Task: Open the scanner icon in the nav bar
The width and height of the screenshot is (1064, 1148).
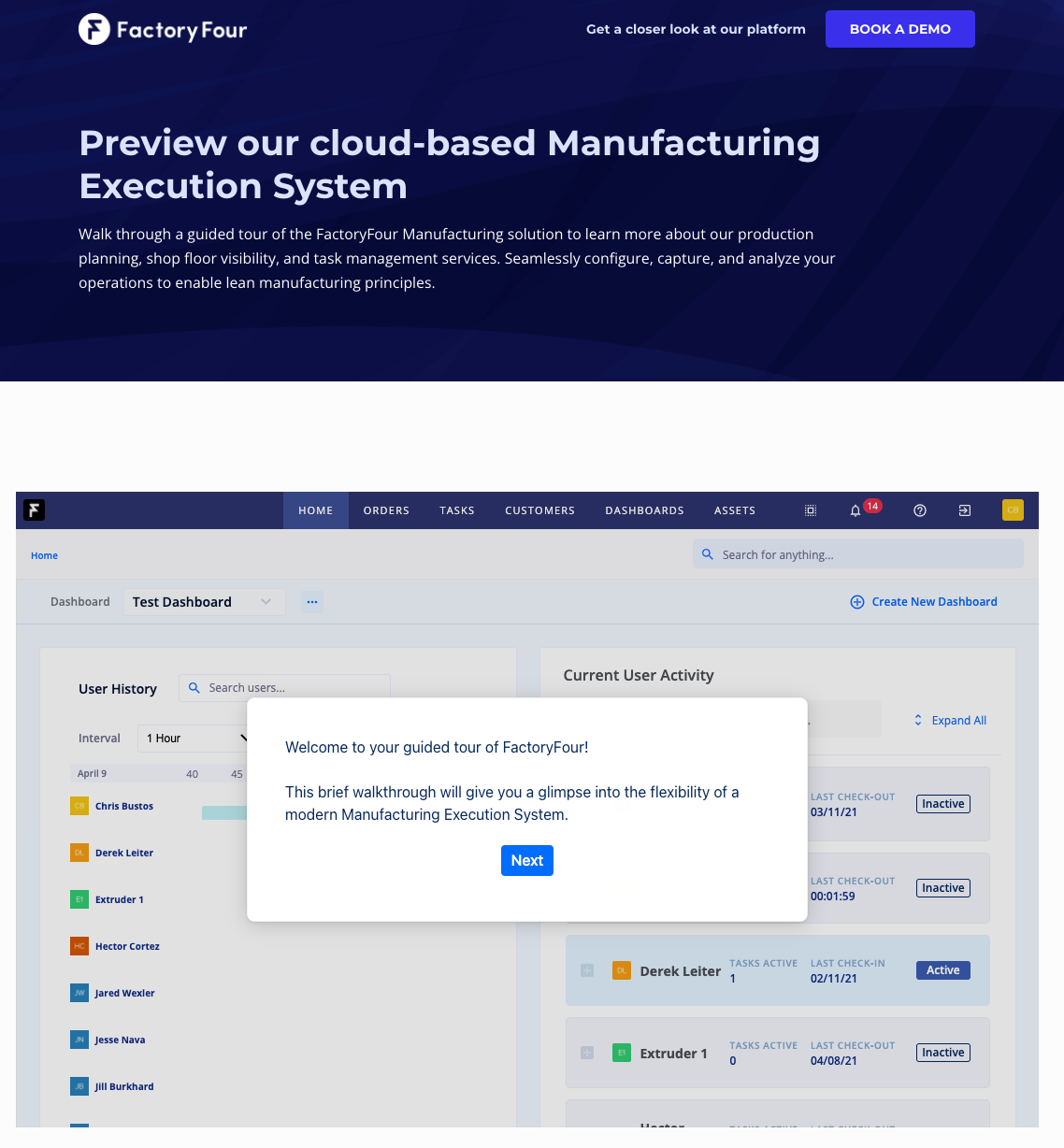Action: (x=811, y=510)
